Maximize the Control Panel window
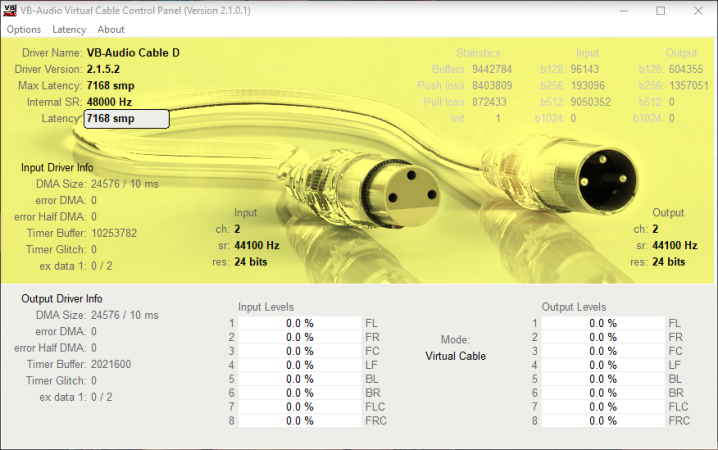Image resolution: width=718 pixels, height=450 pixels. (660, 11)
